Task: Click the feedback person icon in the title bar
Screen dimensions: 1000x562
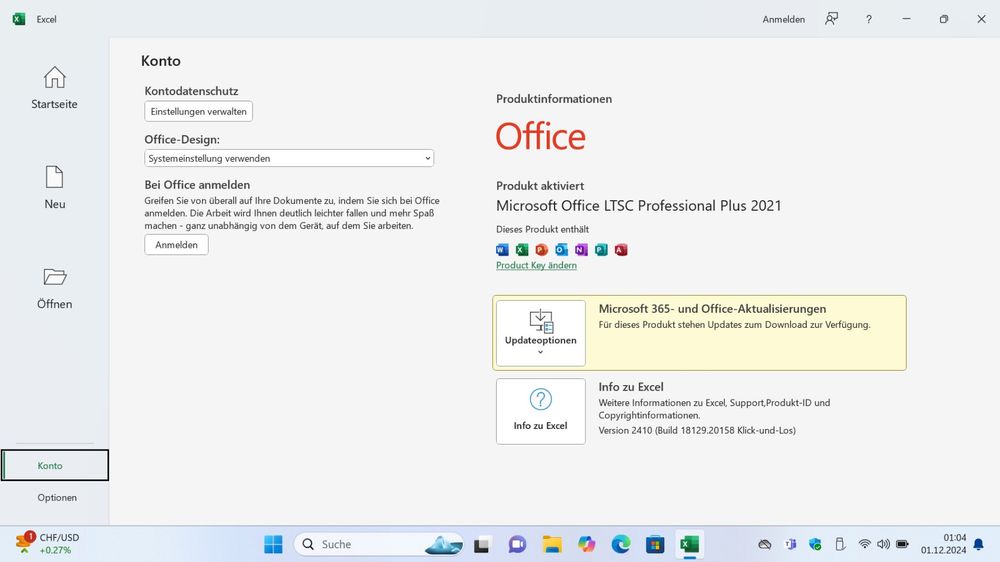Action: pos(831,19)
